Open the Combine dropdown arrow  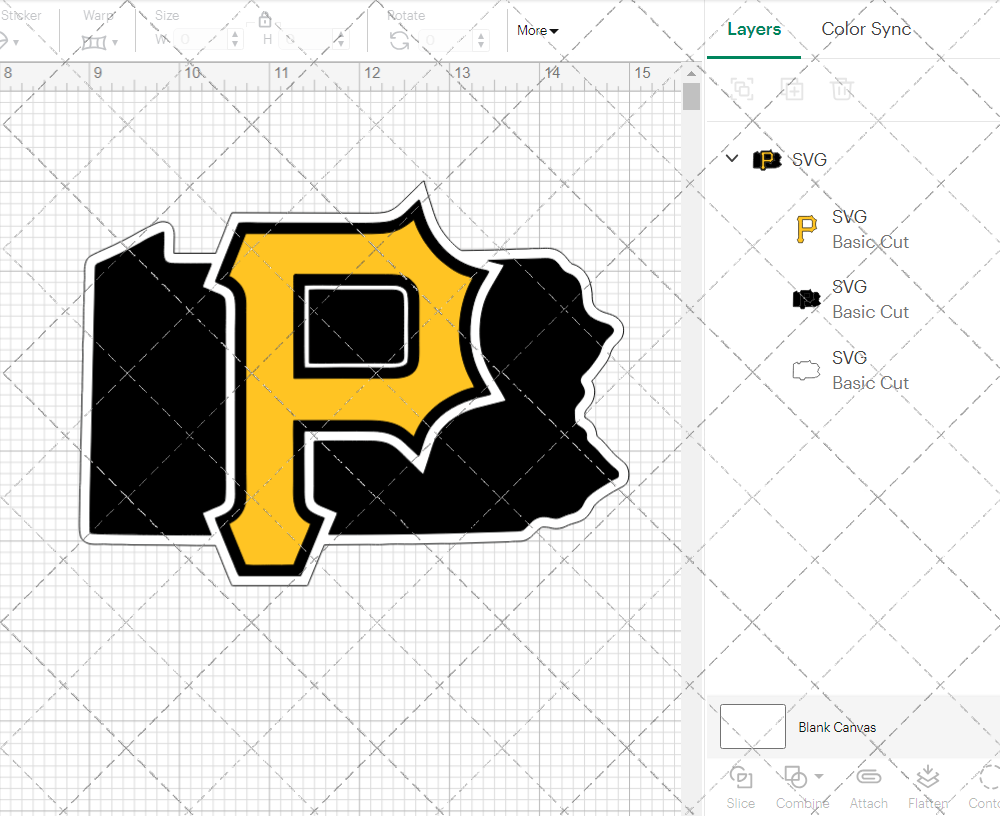coord(819,776)
